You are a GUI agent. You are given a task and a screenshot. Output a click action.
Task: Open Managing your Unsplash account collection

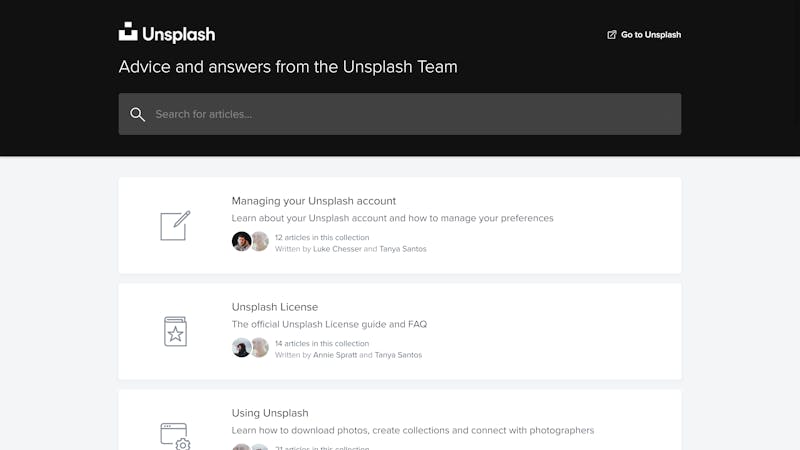[x=399, y=226]
